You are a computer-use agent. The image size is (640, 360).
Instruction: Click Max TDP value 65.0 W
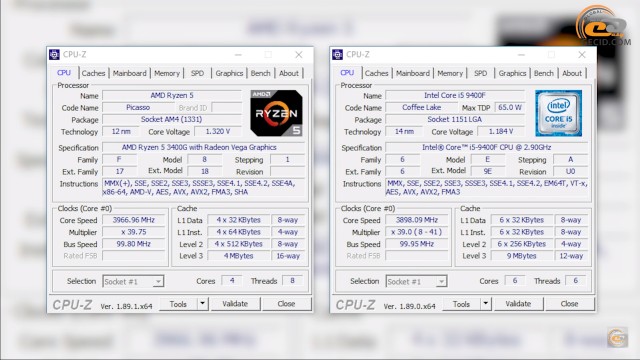coord(509,107)
